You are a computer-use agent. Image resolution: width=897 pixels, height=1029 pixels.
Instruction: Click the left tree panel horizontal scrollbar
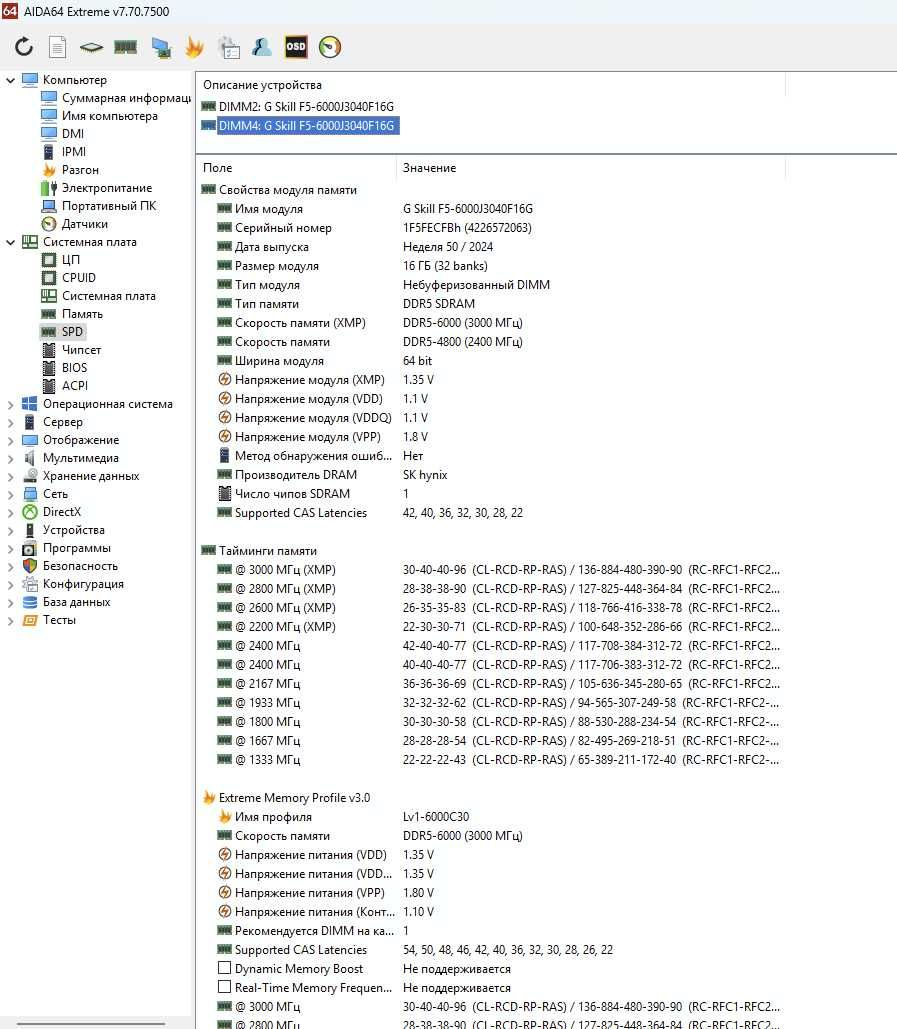click(x=91, y=1023)
